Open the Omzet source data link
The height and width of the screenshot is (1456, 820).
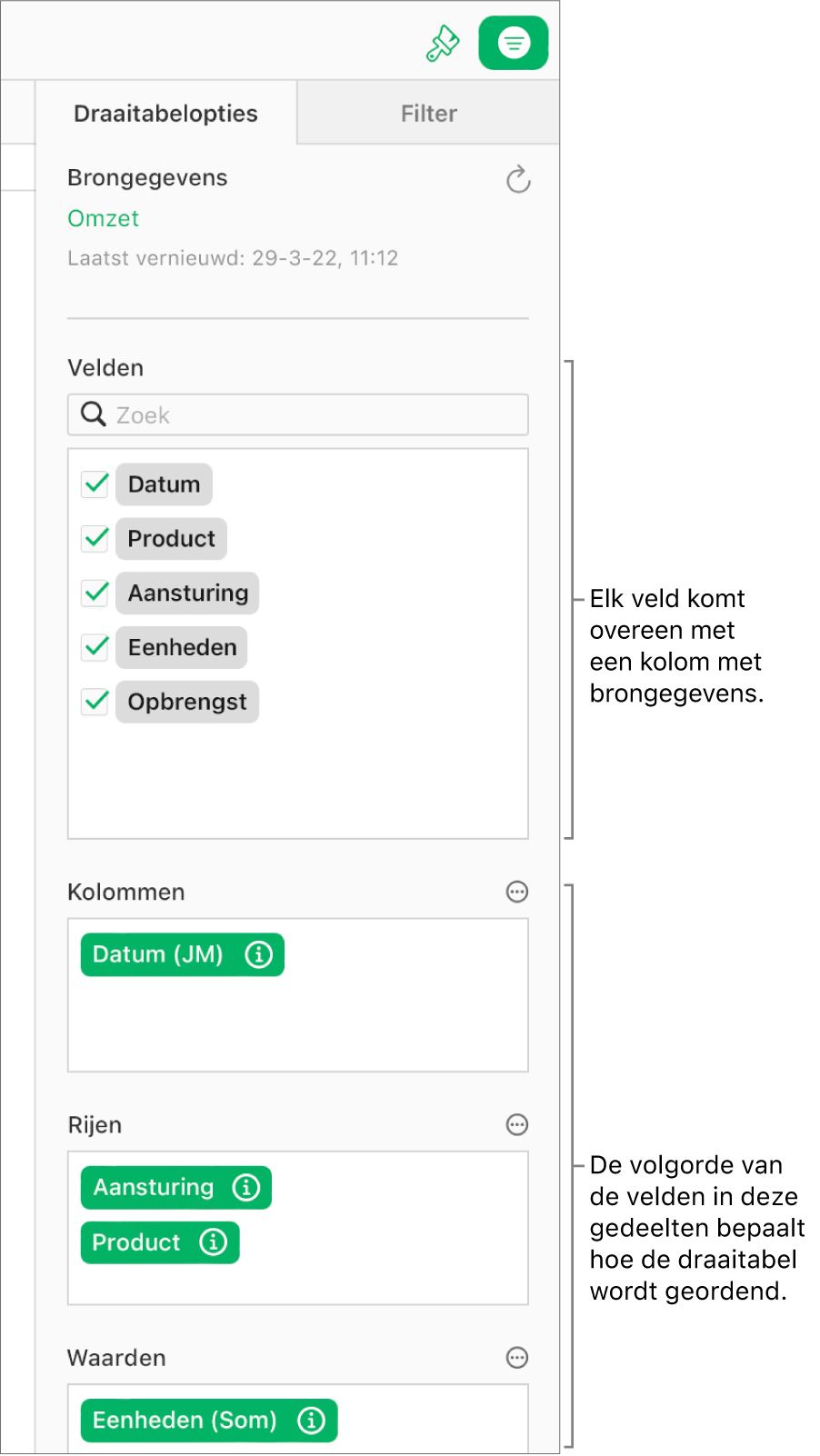click(x=103, y=218)
